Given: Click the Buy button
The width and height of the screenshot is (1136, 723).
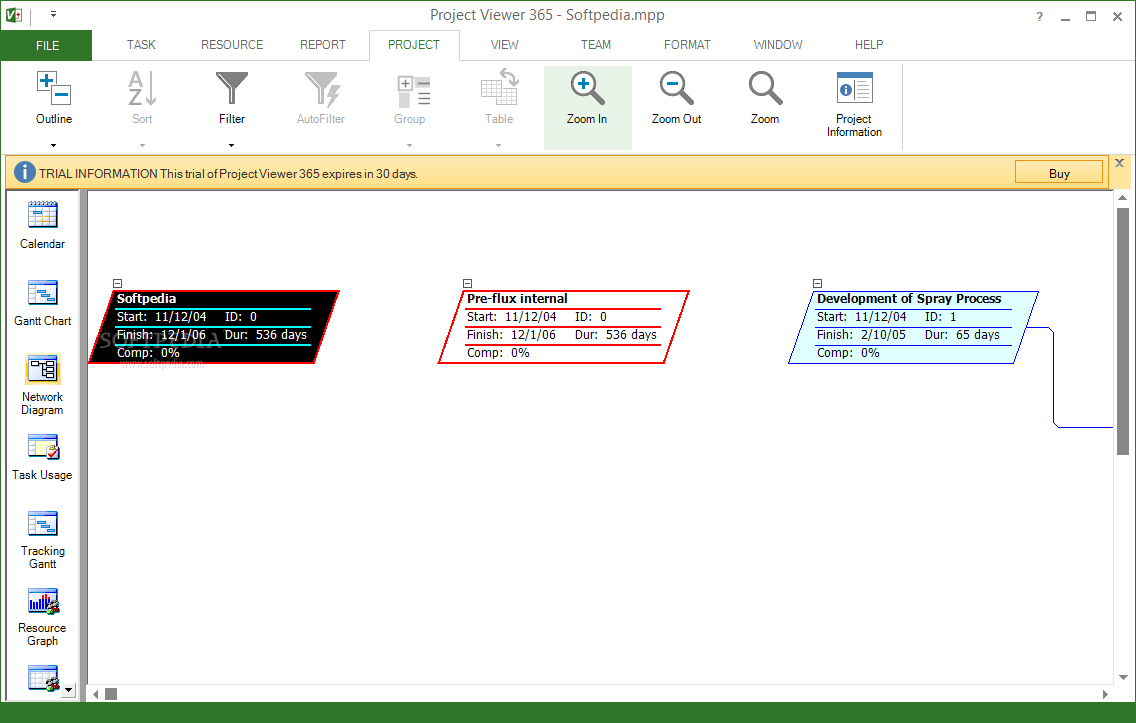Looking at the screenshot, I should (x=1058, y=173).
